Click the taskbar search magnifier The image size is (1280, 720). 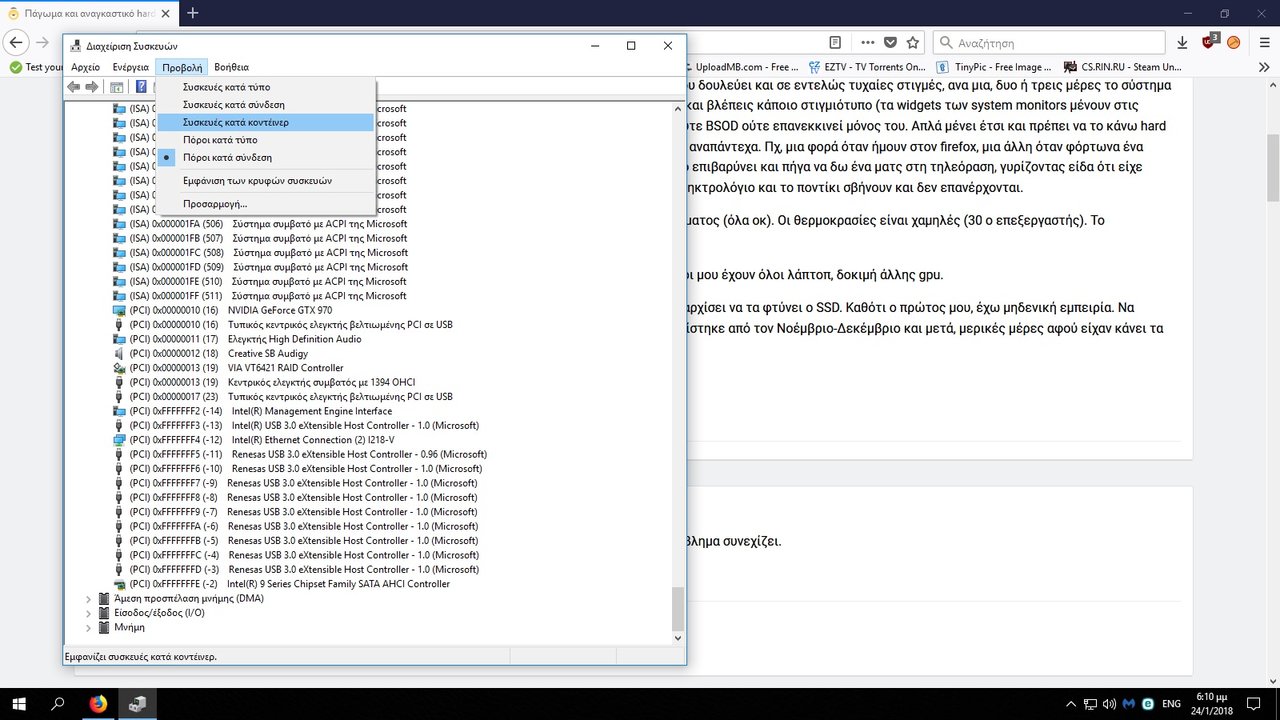(x=58, y=704)
